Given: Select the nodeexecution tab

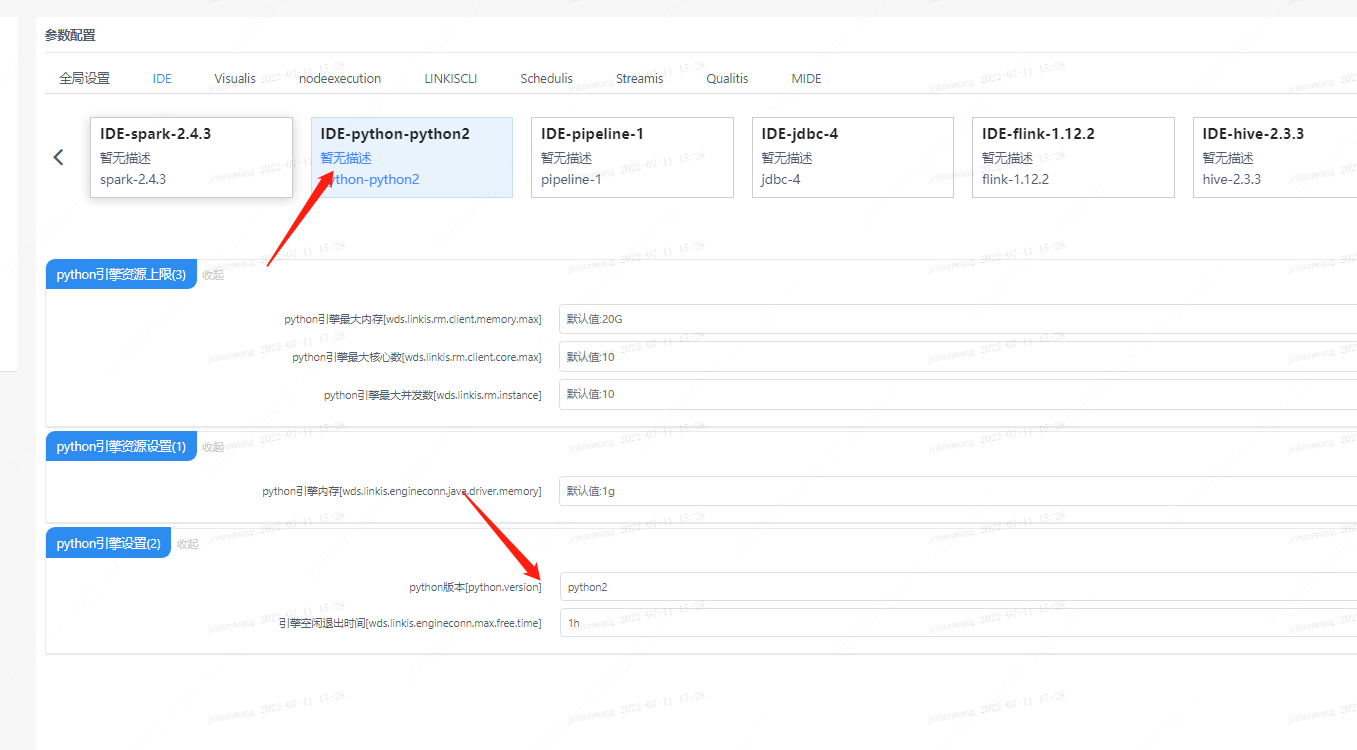Looking at the screenshot, I should (x=340, y=78).
